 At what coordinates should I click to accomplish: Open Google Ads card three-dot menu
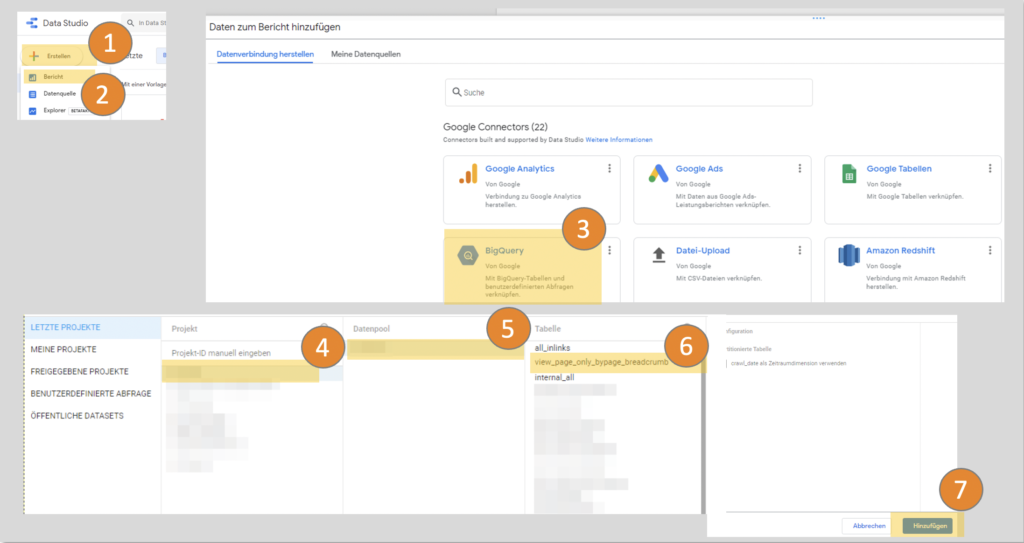click(x=799, y=169)
